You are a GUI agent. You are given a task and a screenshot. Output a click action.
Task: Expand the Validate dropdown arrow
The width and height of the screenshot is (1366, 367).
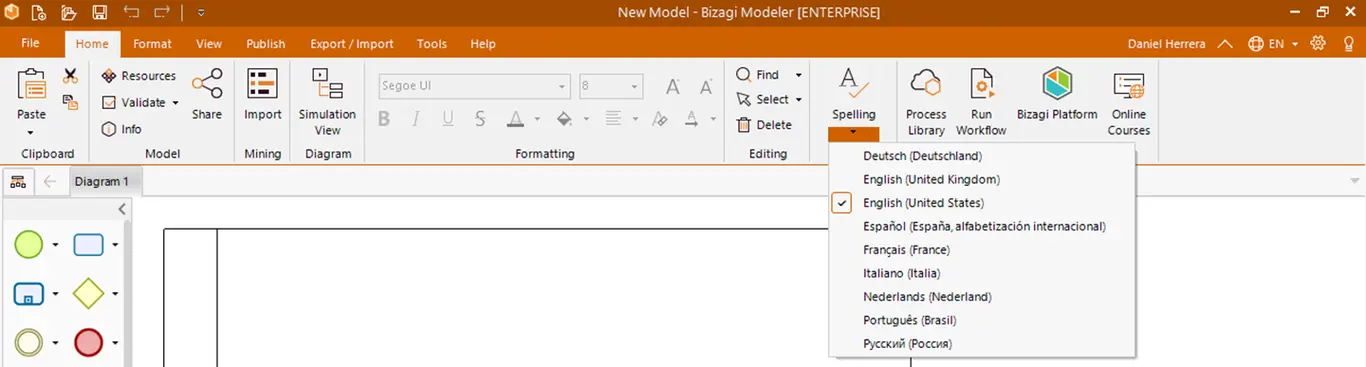click(175, 103)
